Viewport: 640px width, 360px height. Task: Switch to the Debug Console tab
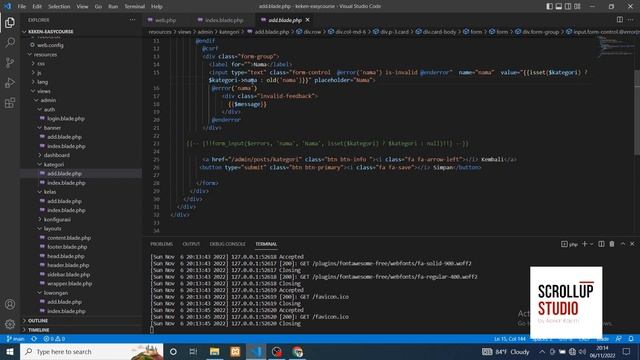point(227,244)
